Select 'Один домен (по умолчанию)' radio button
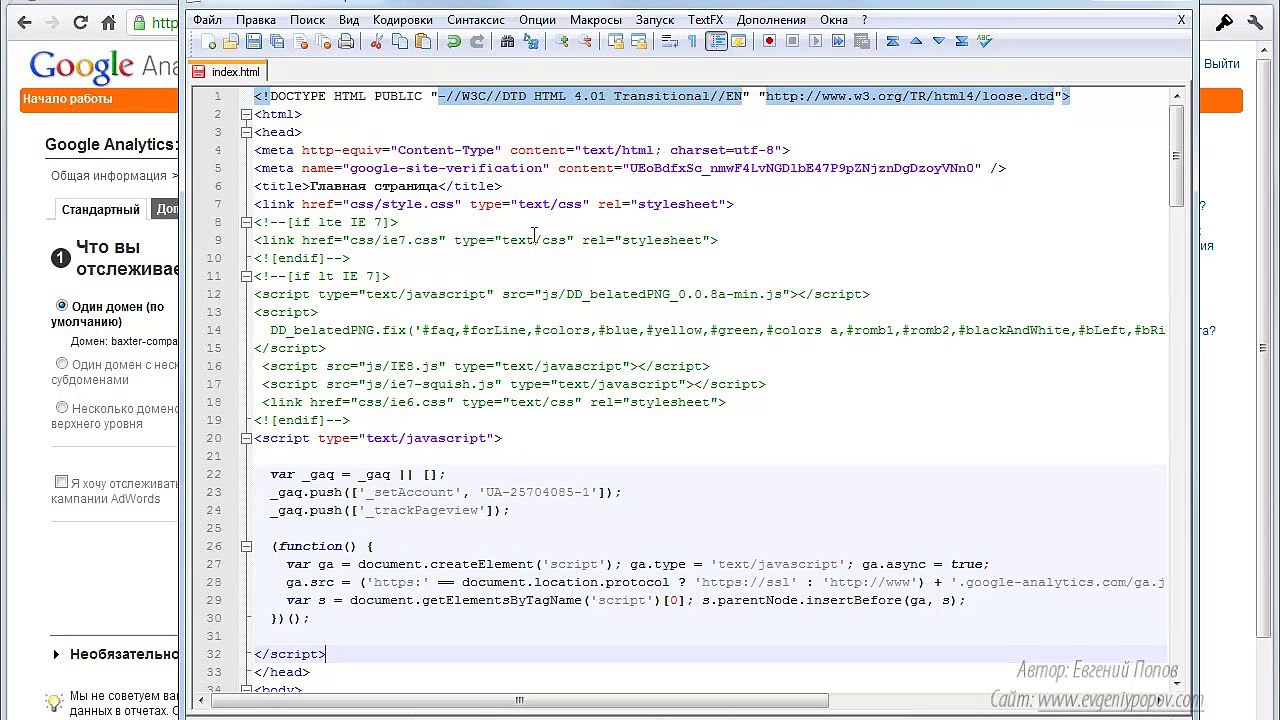 point(62,306)
